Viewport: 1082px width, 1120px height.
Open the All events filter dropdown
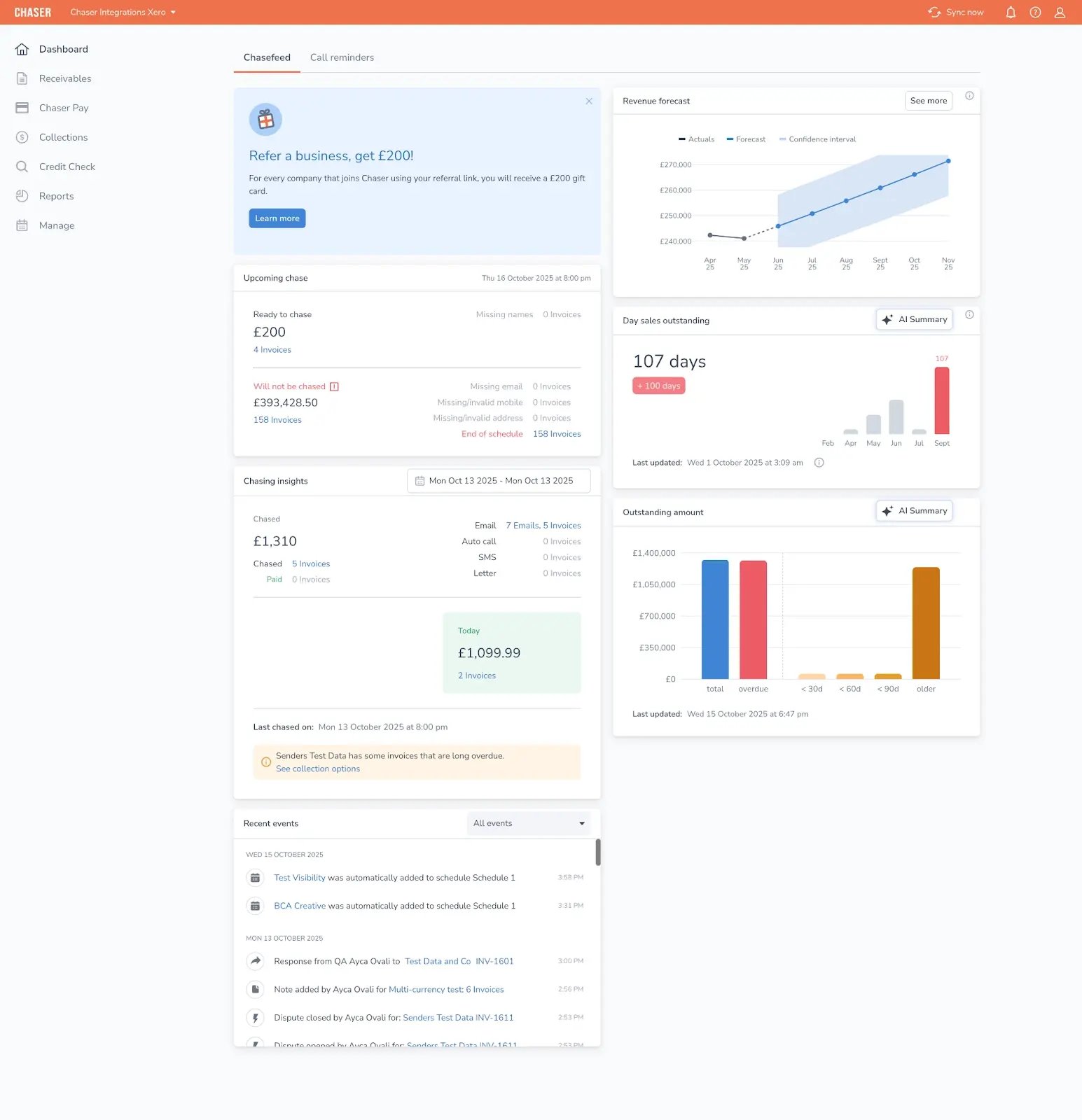(x=528, y=823)
